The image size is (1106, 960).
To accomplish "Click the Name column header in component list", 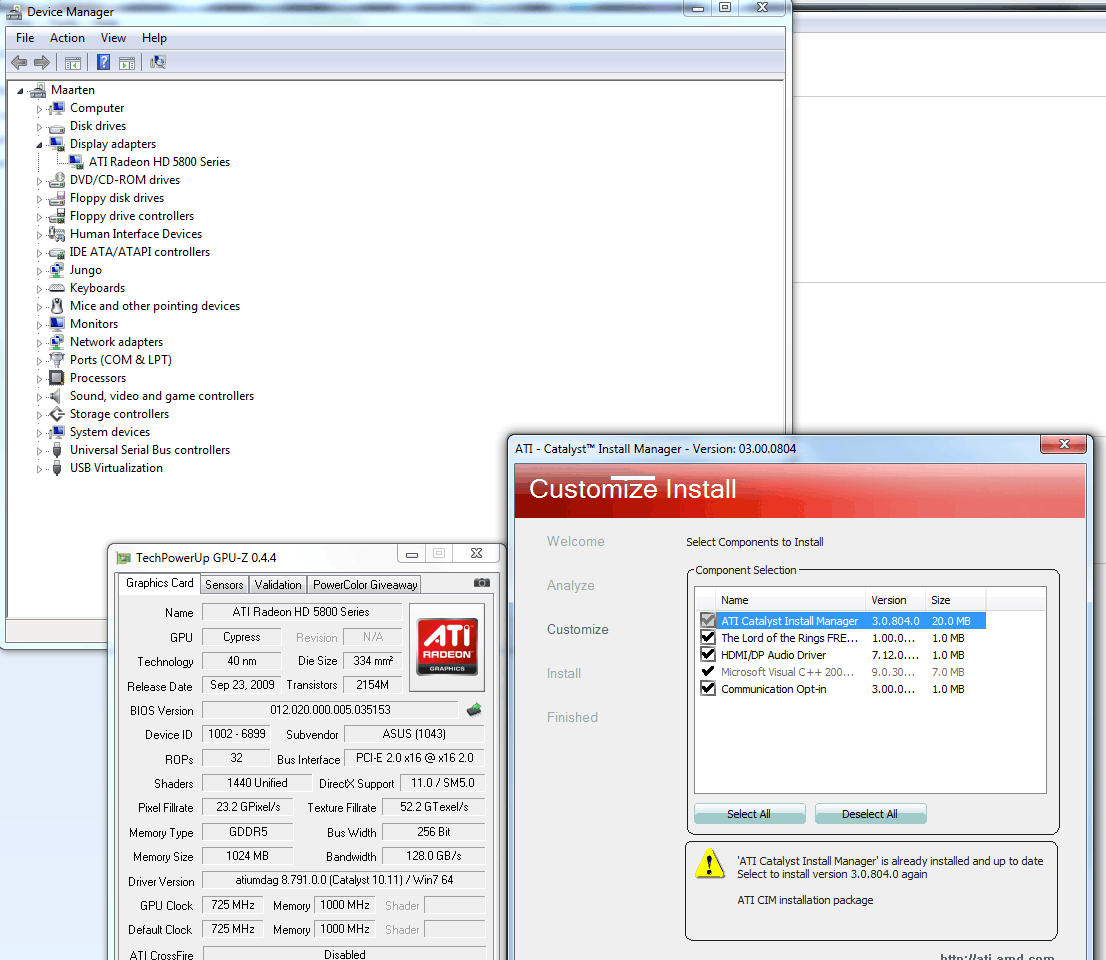I will 790,600.
